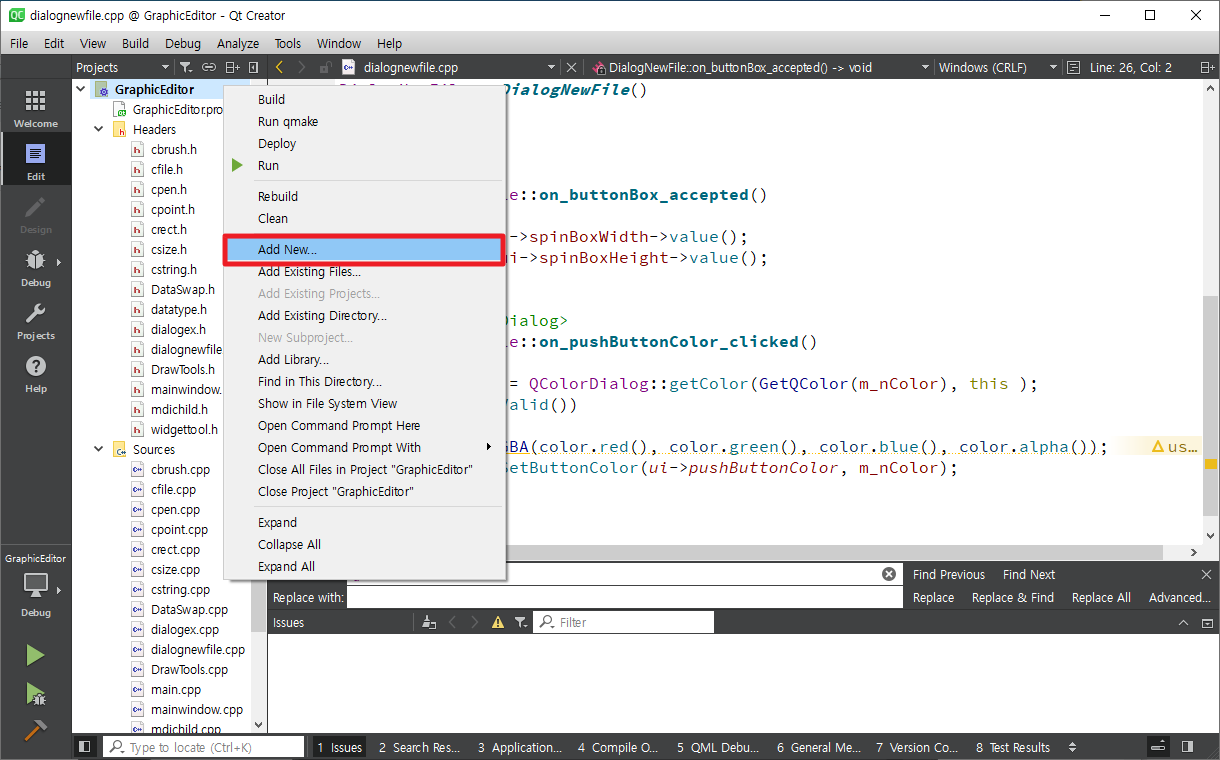1220x760 pixels.
Task: Clear the Find field text
Action: point(889,574)
